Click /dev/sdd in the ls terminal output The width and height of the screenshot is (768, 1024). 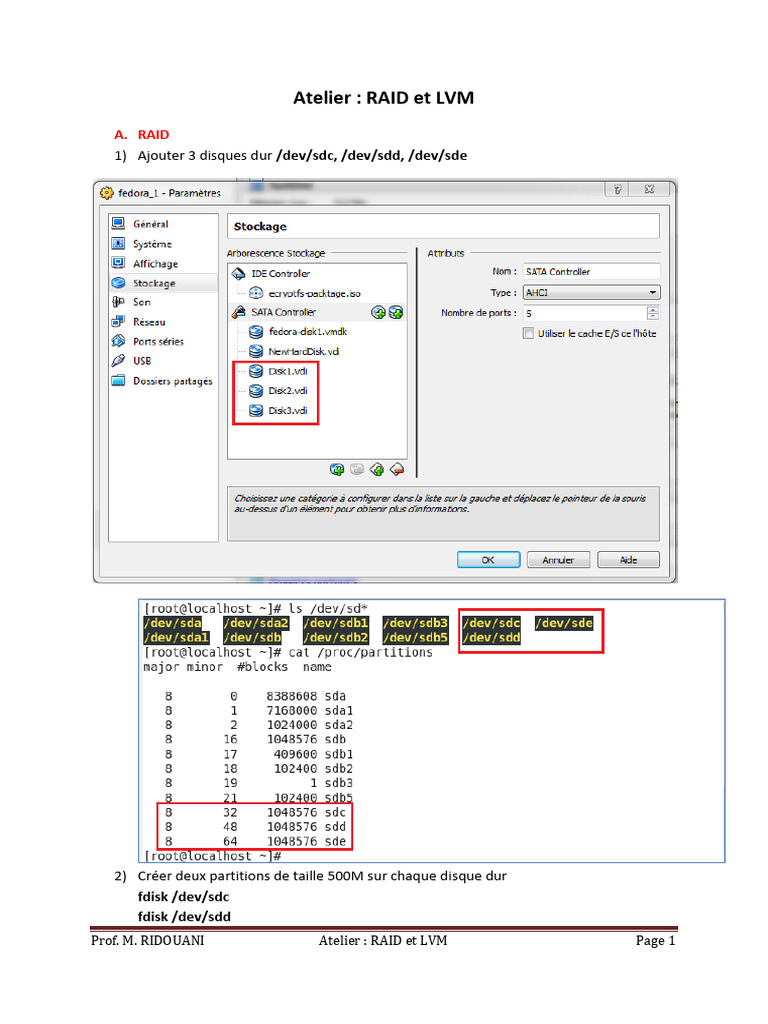tap(491, 637)
